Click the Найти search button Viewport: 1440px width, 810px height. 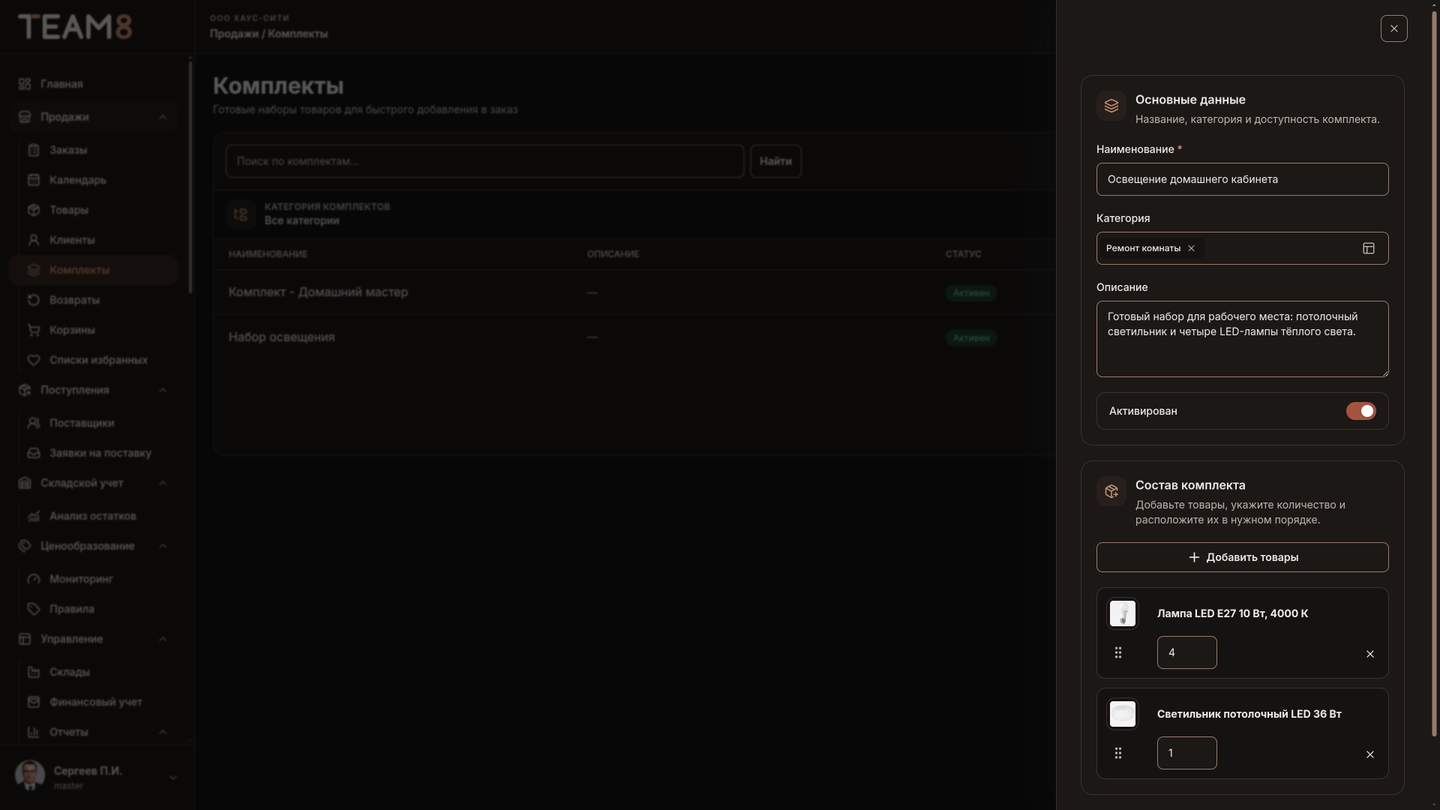(x=775, y=161)
